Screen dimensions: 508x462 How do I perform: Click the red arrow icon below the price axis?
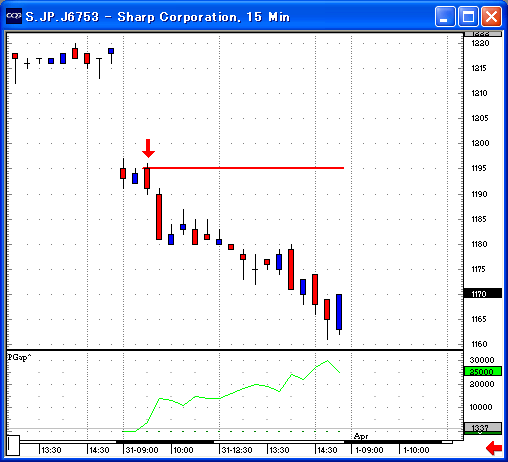(494, 448)
